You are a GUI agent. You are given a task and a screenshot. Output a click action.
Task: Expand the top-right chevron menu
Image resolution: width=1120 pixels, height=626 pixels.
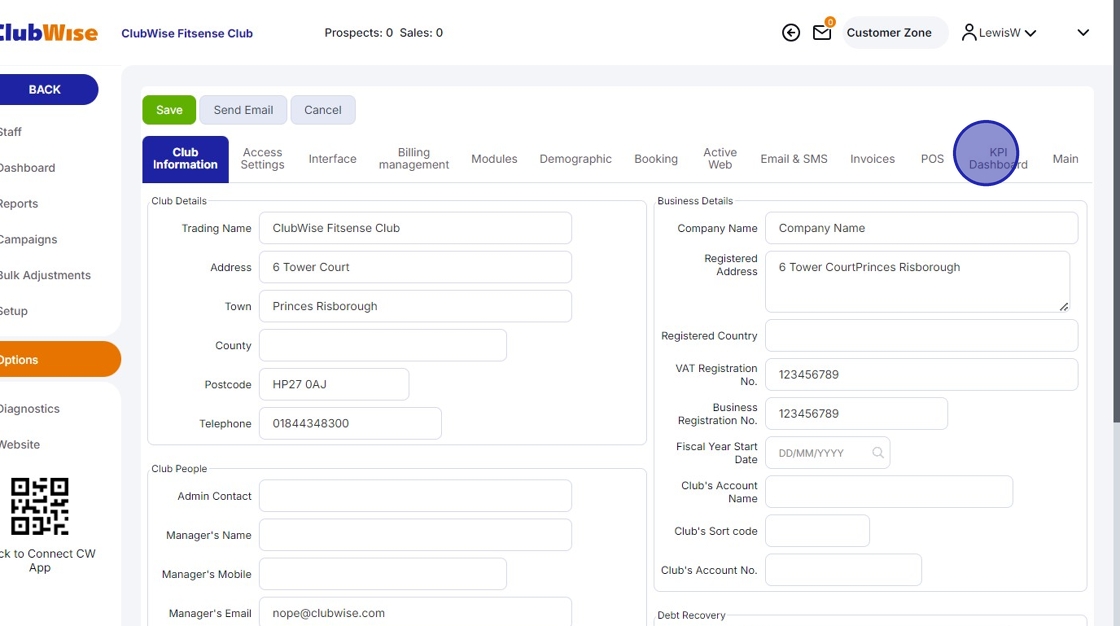pos(1083,33)
